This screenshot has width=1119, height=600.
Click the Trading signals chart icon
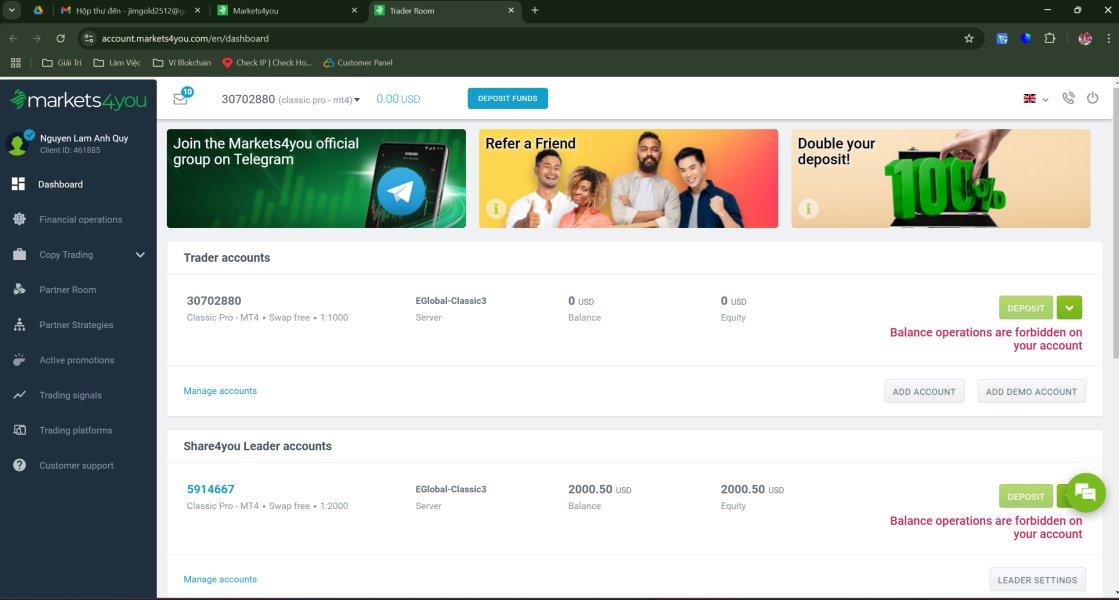[x=19, y=395]
